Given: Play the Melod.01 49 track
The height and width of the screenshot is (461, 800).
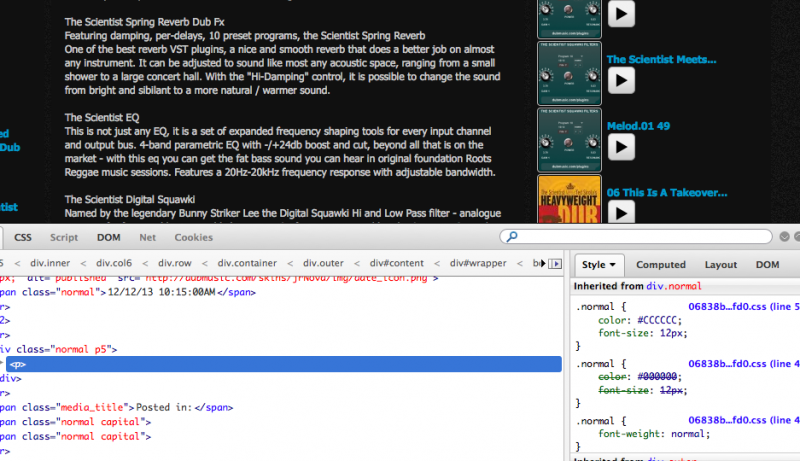Looking at the screenshot, I should (621, 147).
